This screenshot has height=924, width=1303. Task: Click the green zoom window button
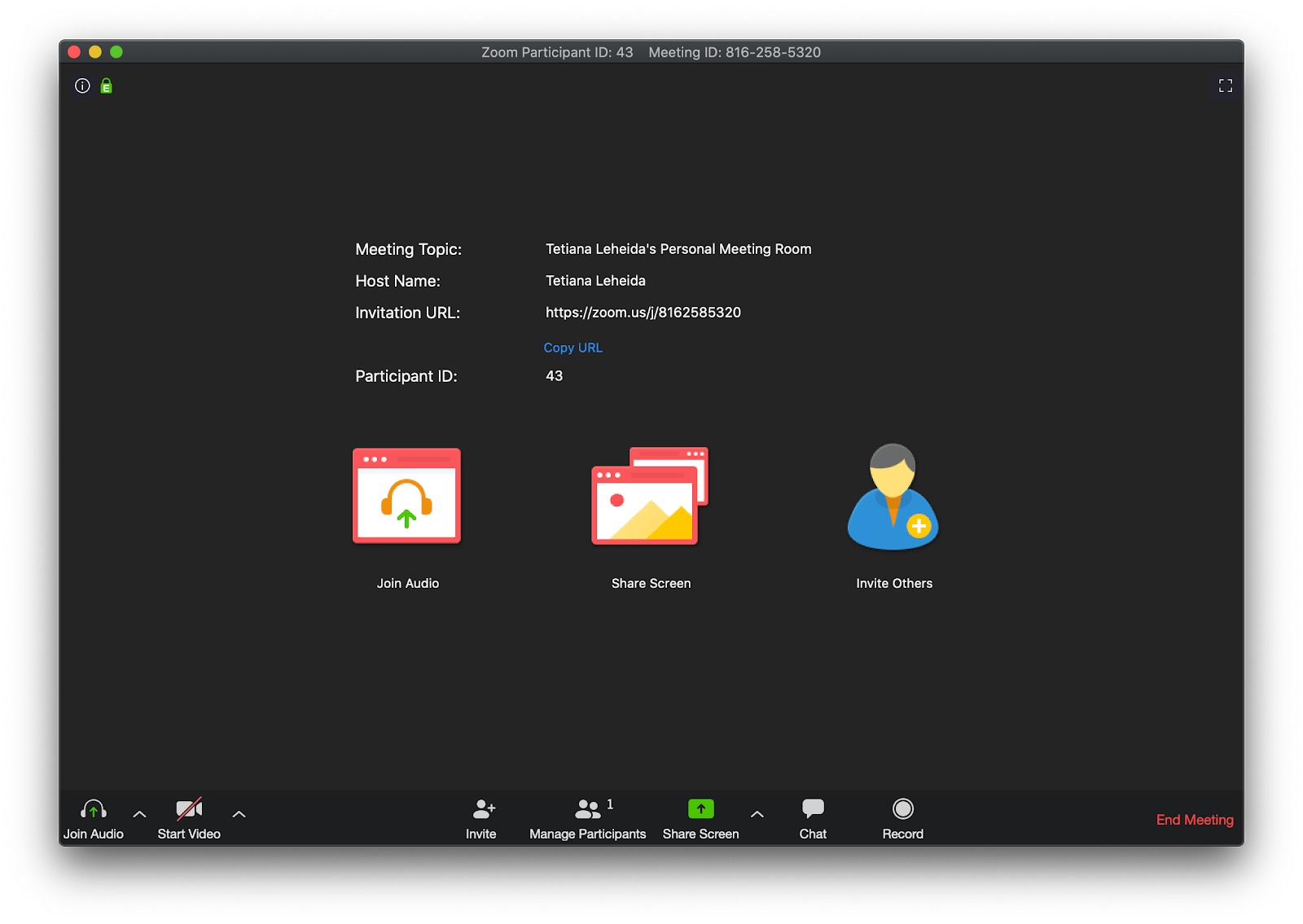tap(116, 52)
